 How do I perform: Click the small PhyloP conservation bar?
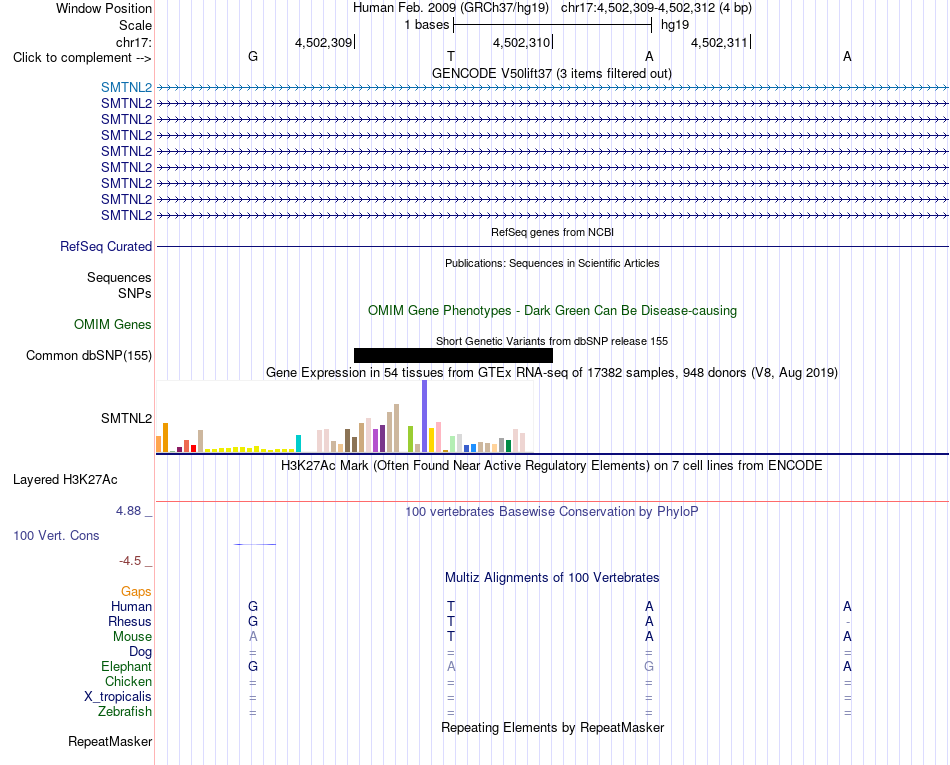pos(255,545)
